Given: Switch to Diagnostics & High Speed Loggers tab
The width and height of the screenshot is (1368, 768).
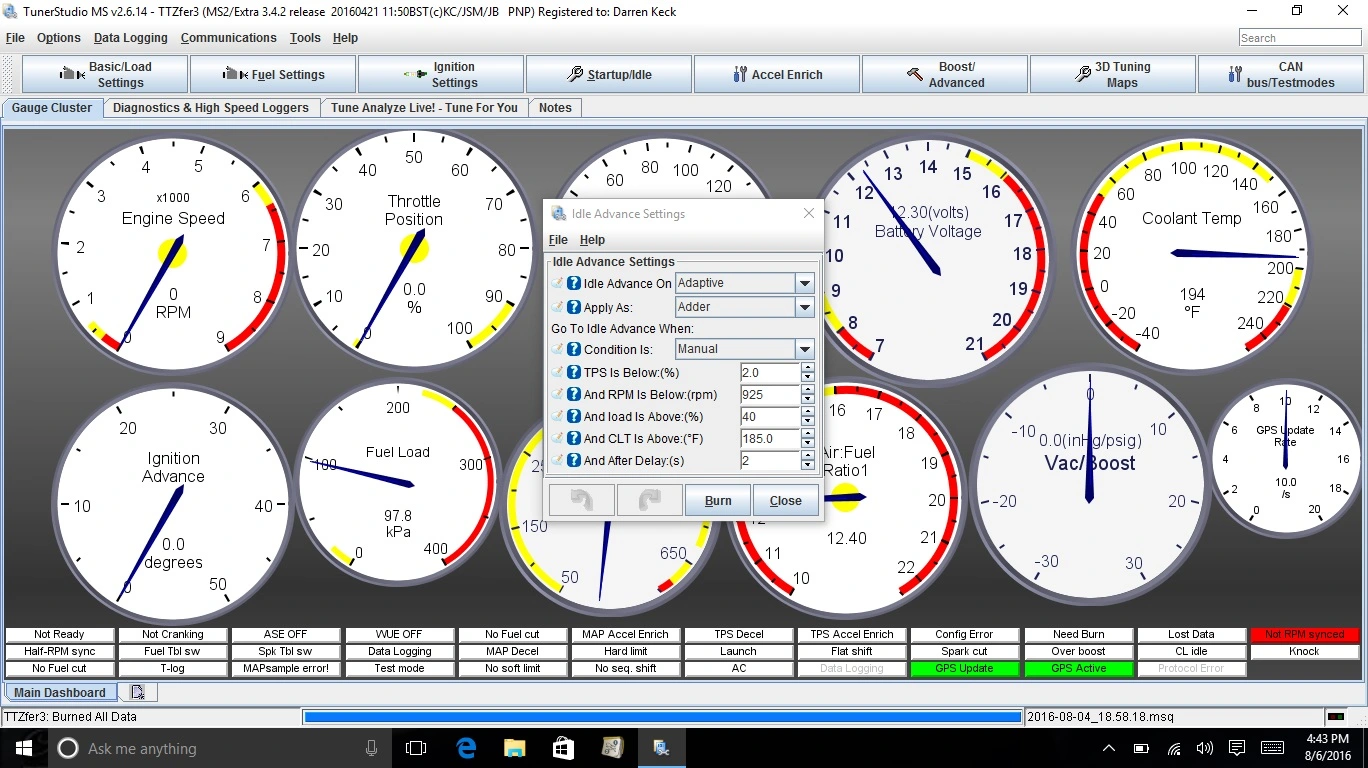Looking at the screenshot, I should coord(211,108).
